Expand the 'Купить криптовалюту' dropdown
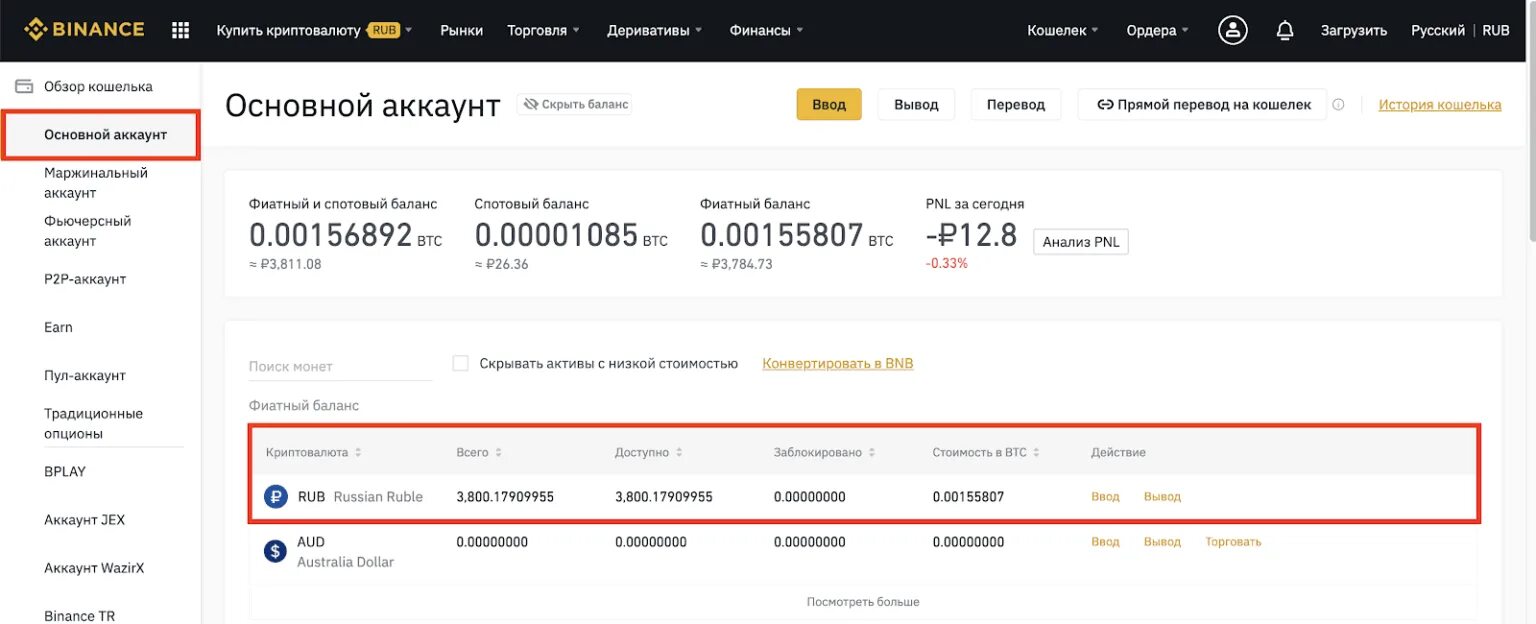 (x=314, y=30)
